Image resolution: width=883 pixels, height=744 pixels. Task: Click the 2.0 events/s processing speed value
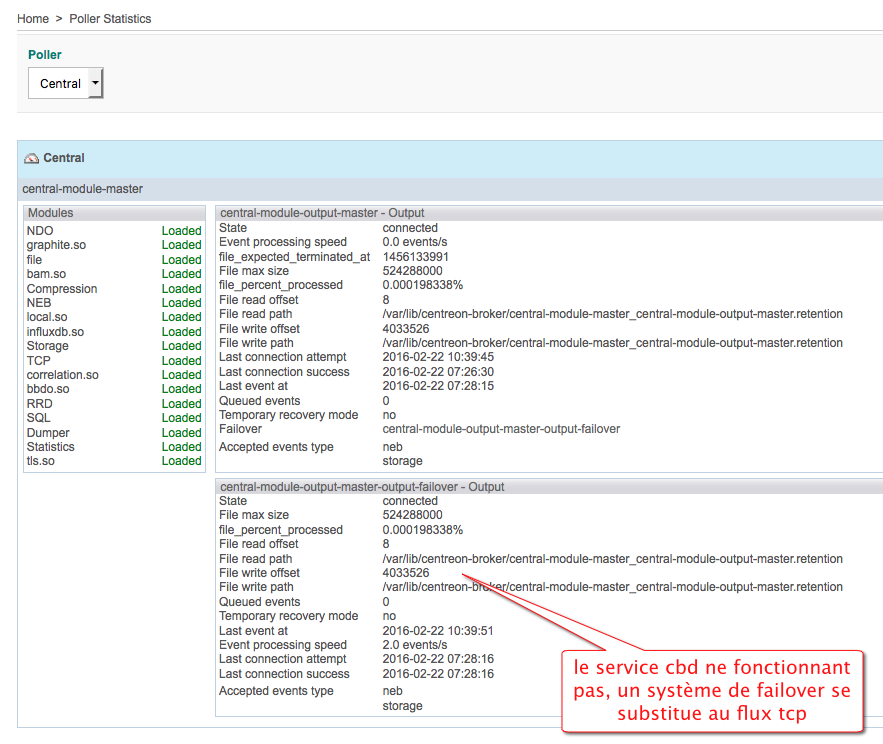415,645
